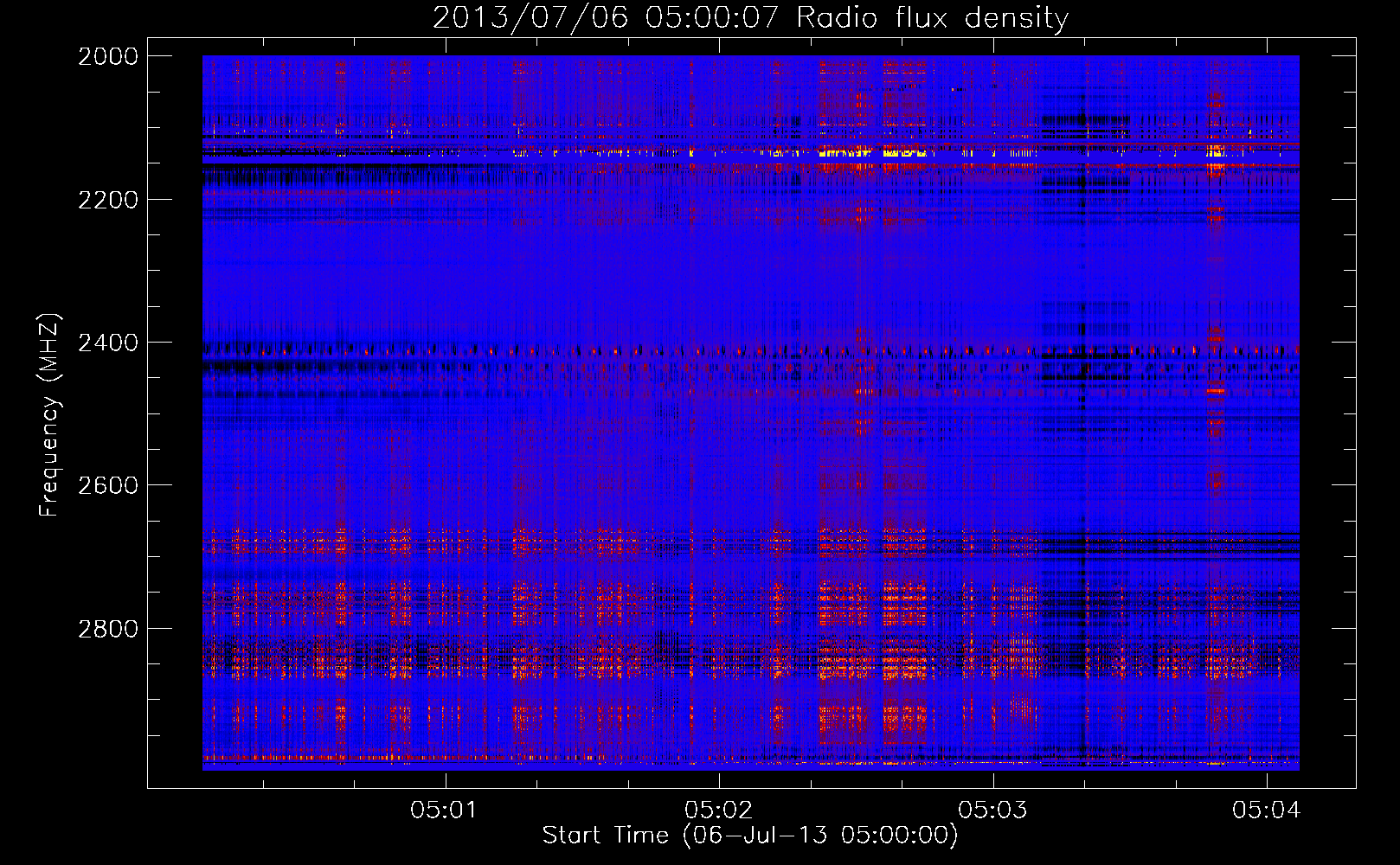Click the 05:01 time tick label
1400x865 pixels.
[x=444, y=810]
